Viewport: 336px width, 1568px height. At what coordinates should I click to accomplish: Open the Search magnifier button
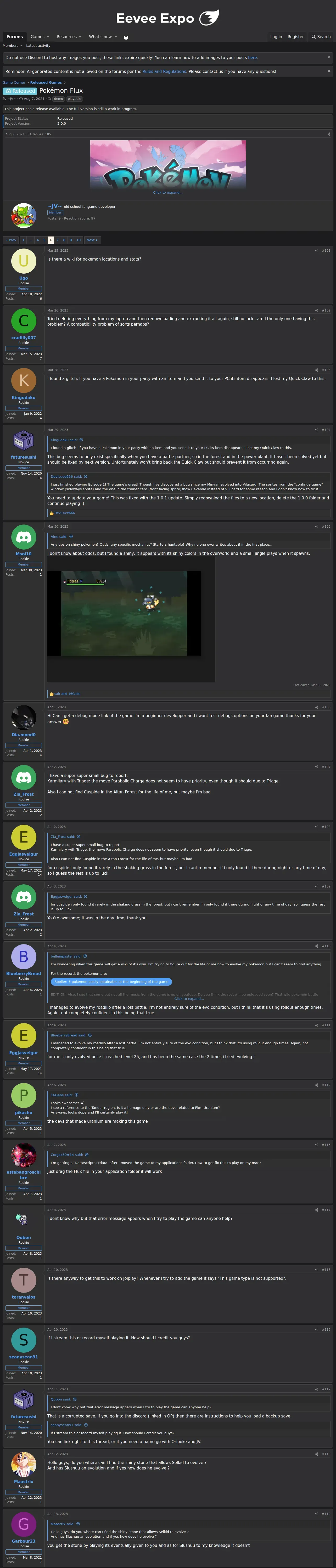[x=321, y=37]
